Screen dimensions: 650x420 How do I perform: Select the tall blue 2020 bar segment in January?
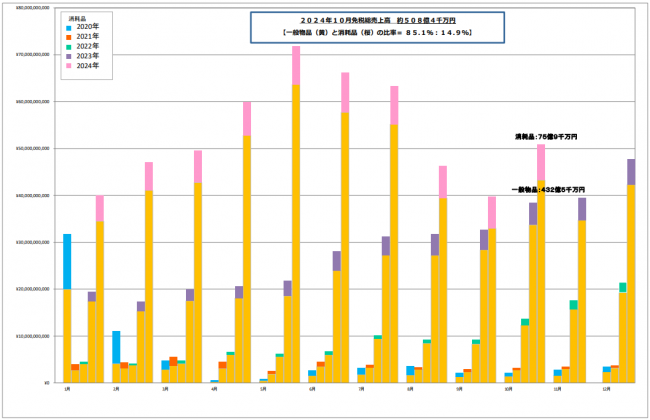click(x=67, y=261)
